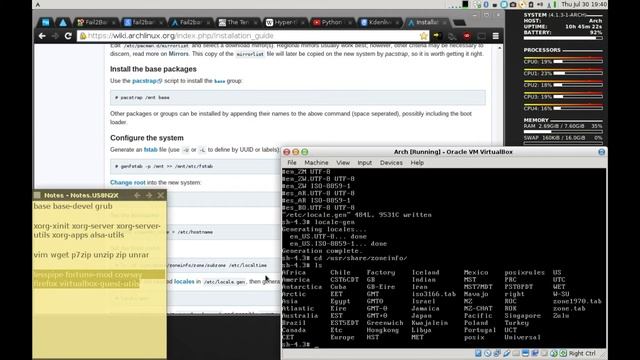Click the "# pacstrap /mnt base" code box
This screenshot has height=360, width=640.
pos(298,98)
